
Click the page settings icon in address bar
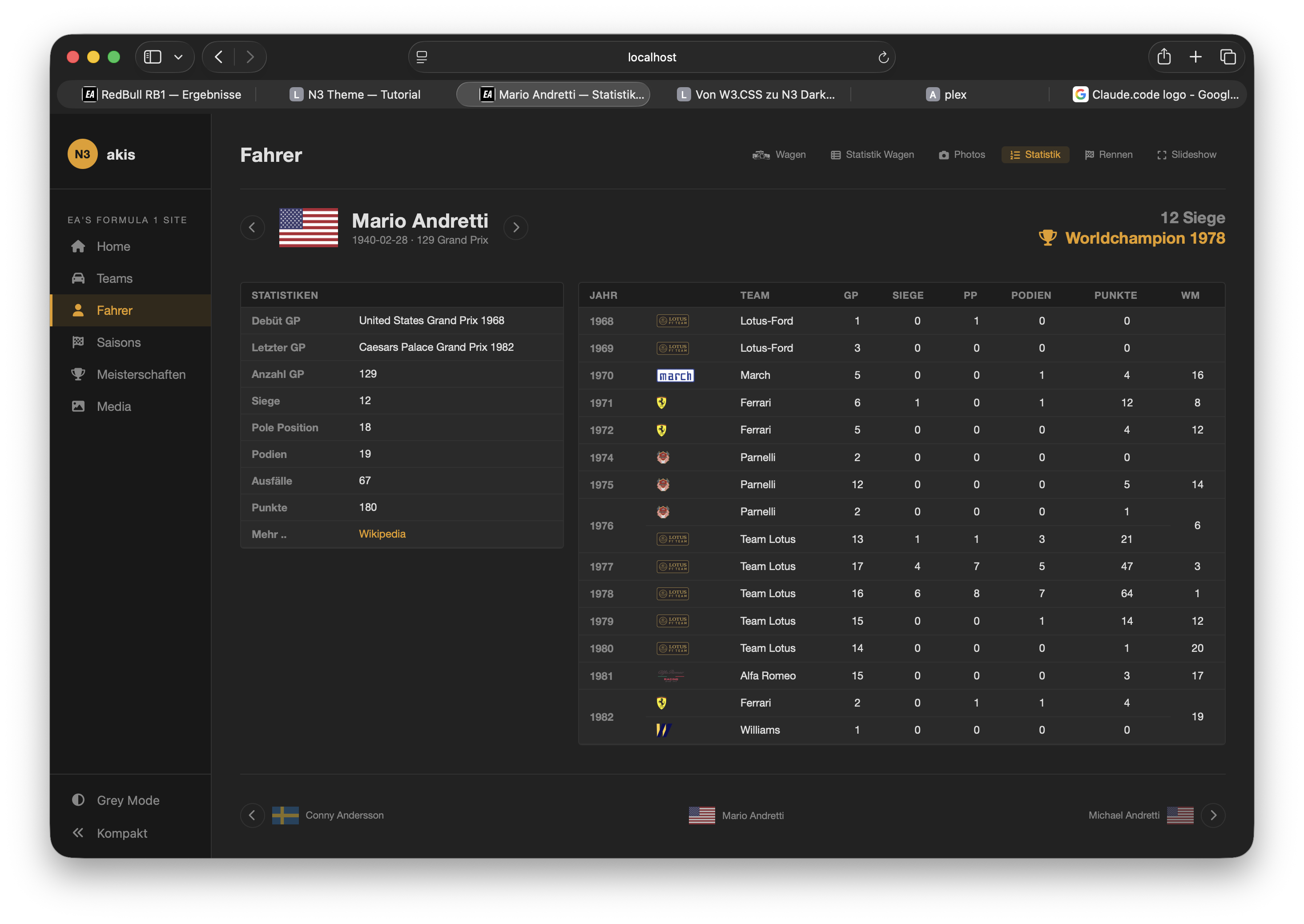[x=422, y=57]
